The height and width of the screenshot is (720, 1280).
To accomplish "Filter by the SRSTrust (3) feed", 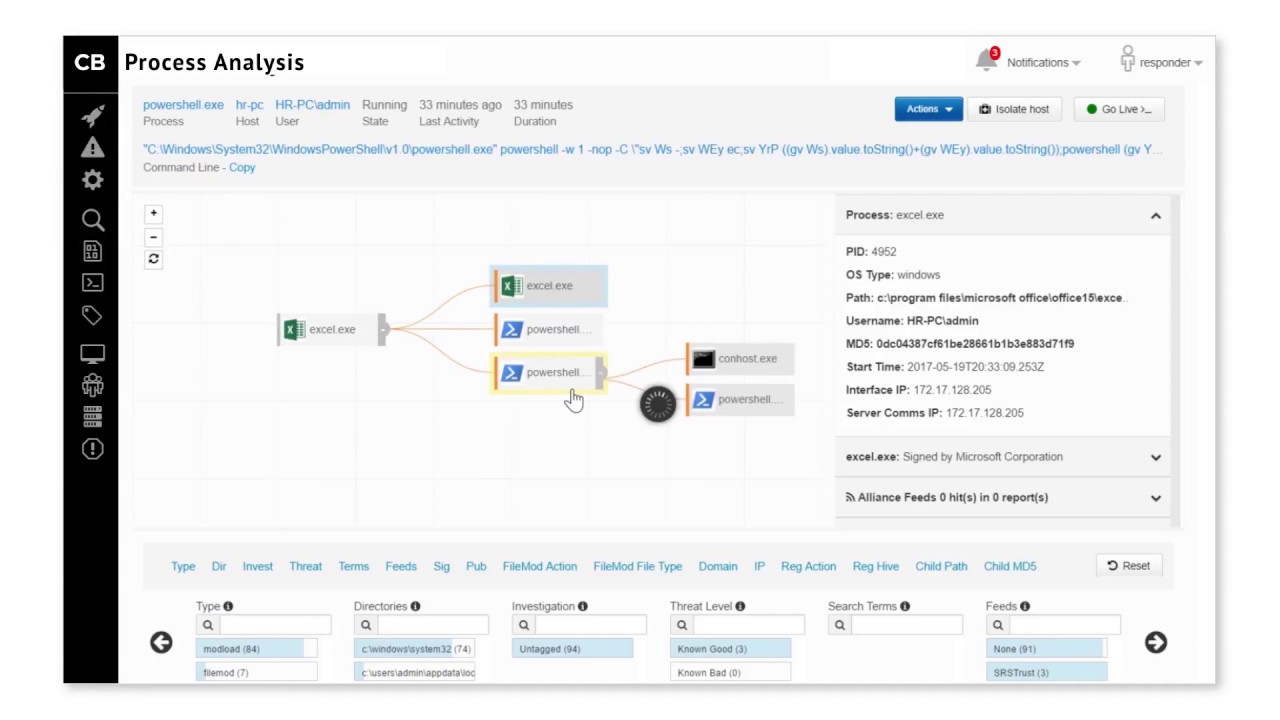I will [x=1047, y=673].
